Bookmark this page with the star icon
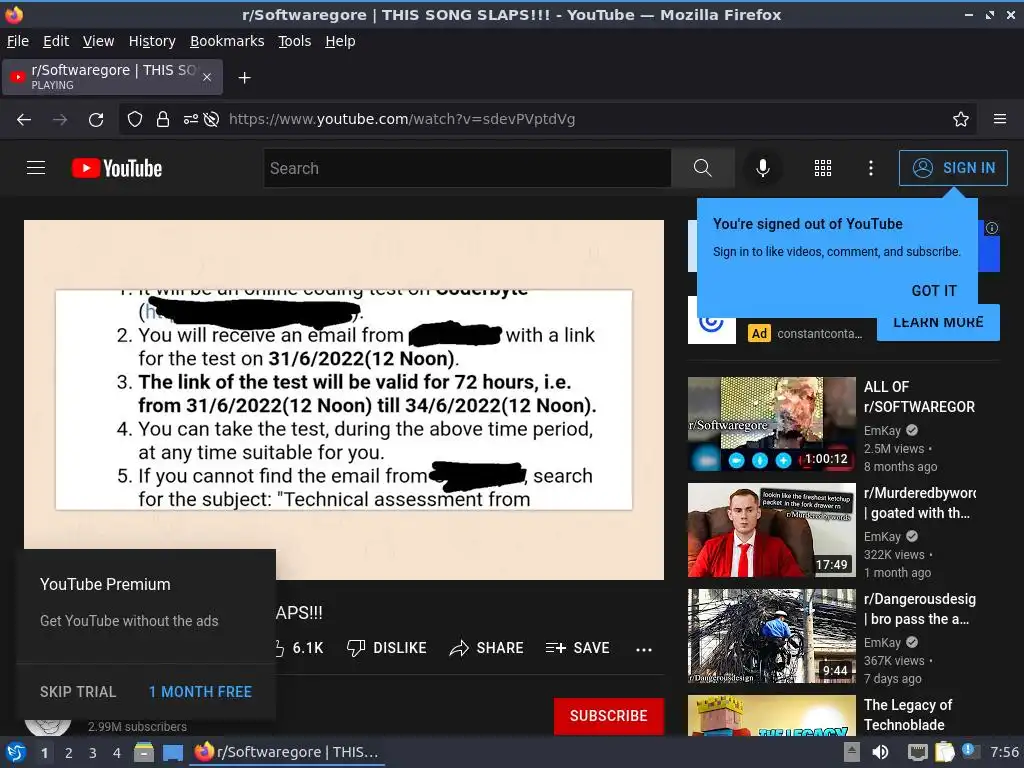The height and width of the screenshot is (768, 1024). click(961, 119)
